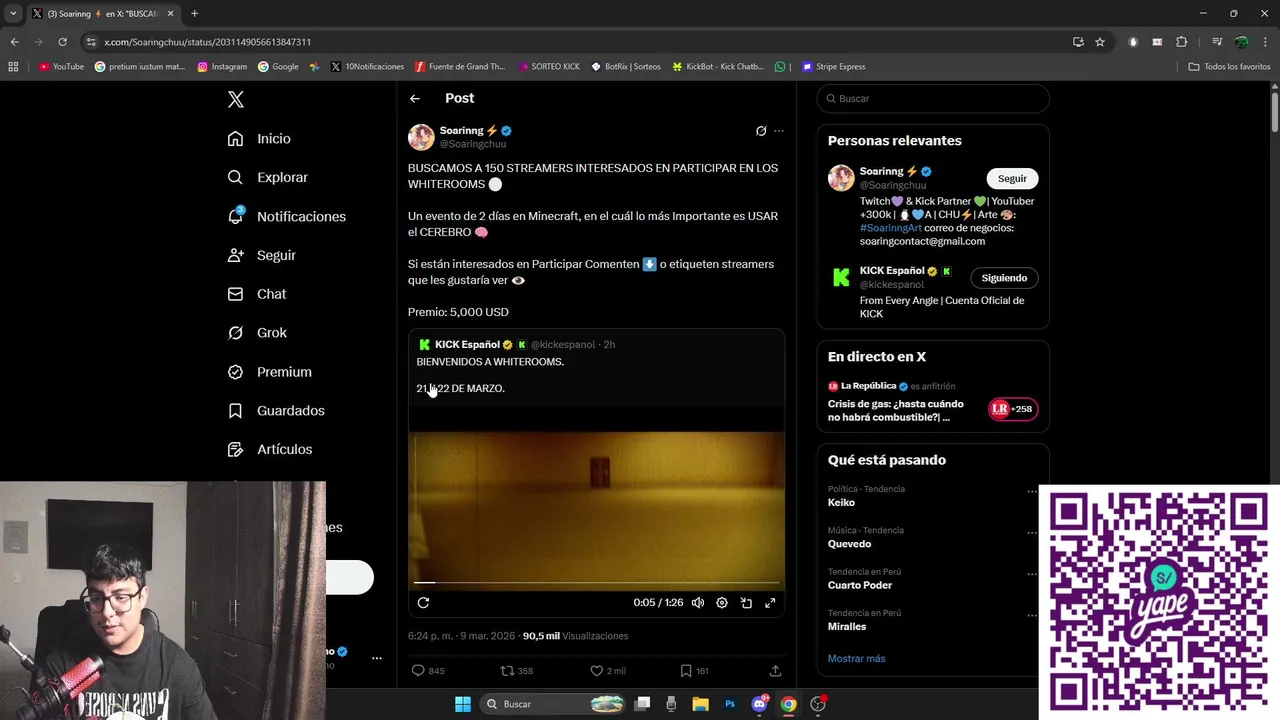The image size is (1280, 720).
Task: Open Notificaciones in the X sidebar
Action: coord(286,216)
